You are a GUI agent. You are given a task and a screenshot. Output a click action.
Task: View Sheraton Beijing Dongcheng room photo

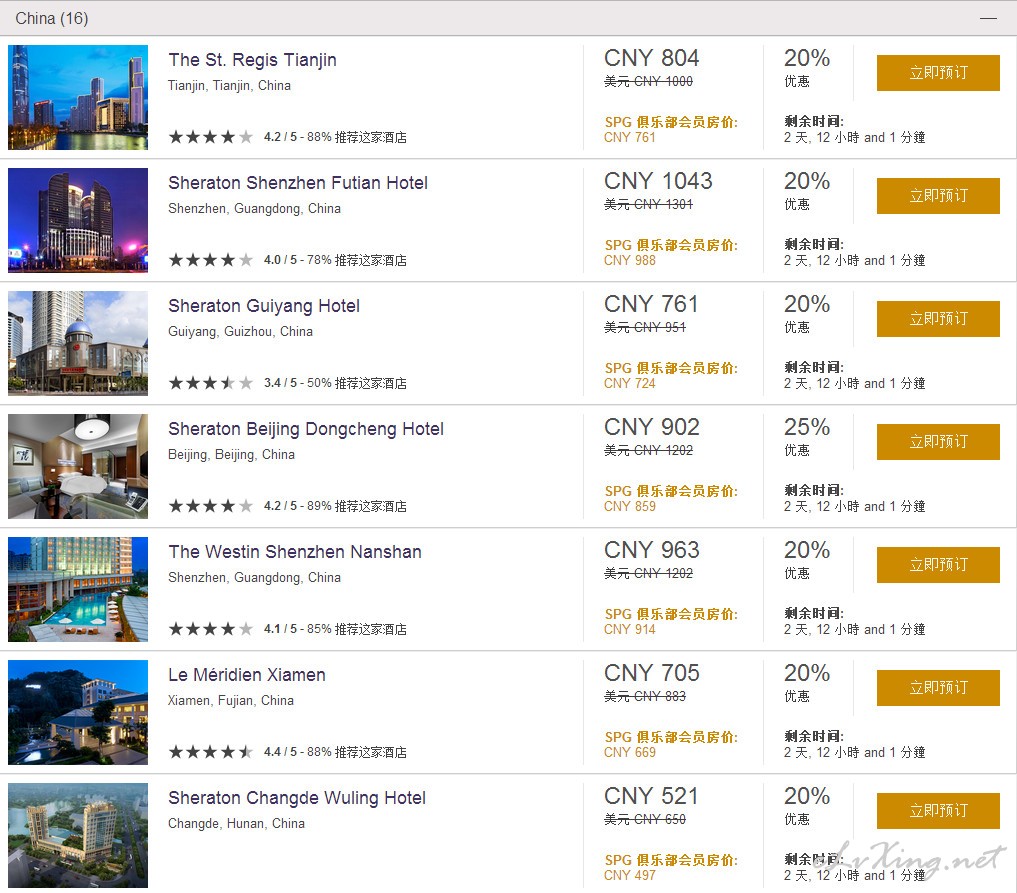[x=78, y=466]
